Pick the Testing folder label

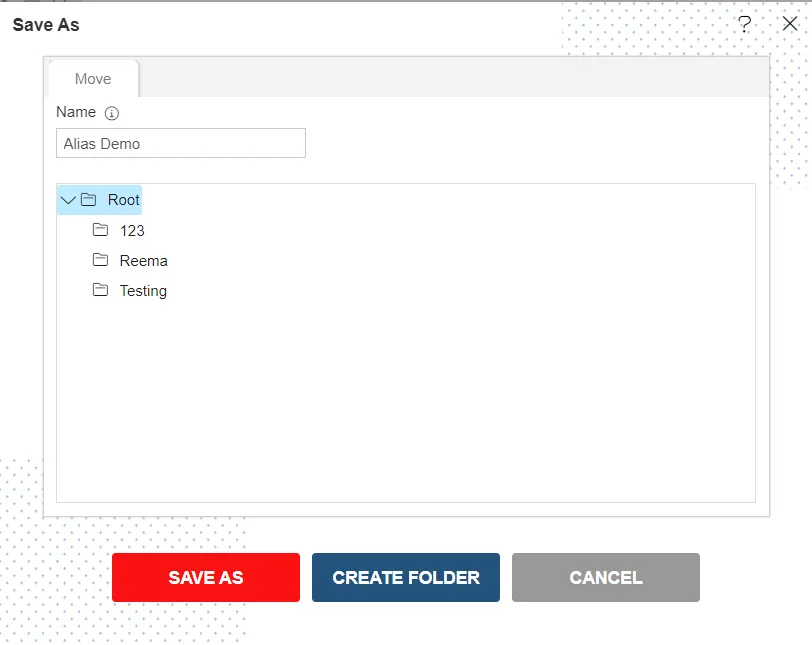point(143,291)
